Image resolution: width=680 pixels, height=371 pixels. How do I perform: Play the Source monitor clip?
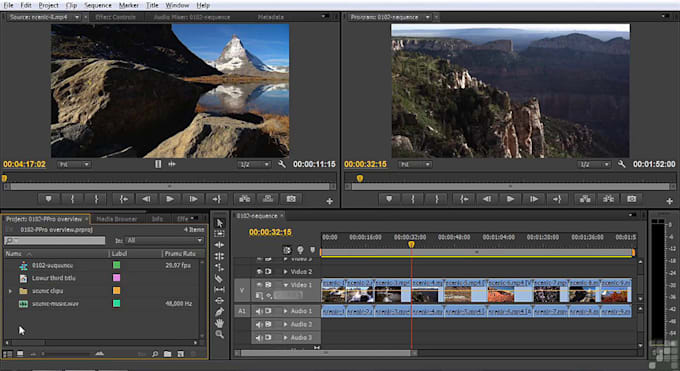170,199
